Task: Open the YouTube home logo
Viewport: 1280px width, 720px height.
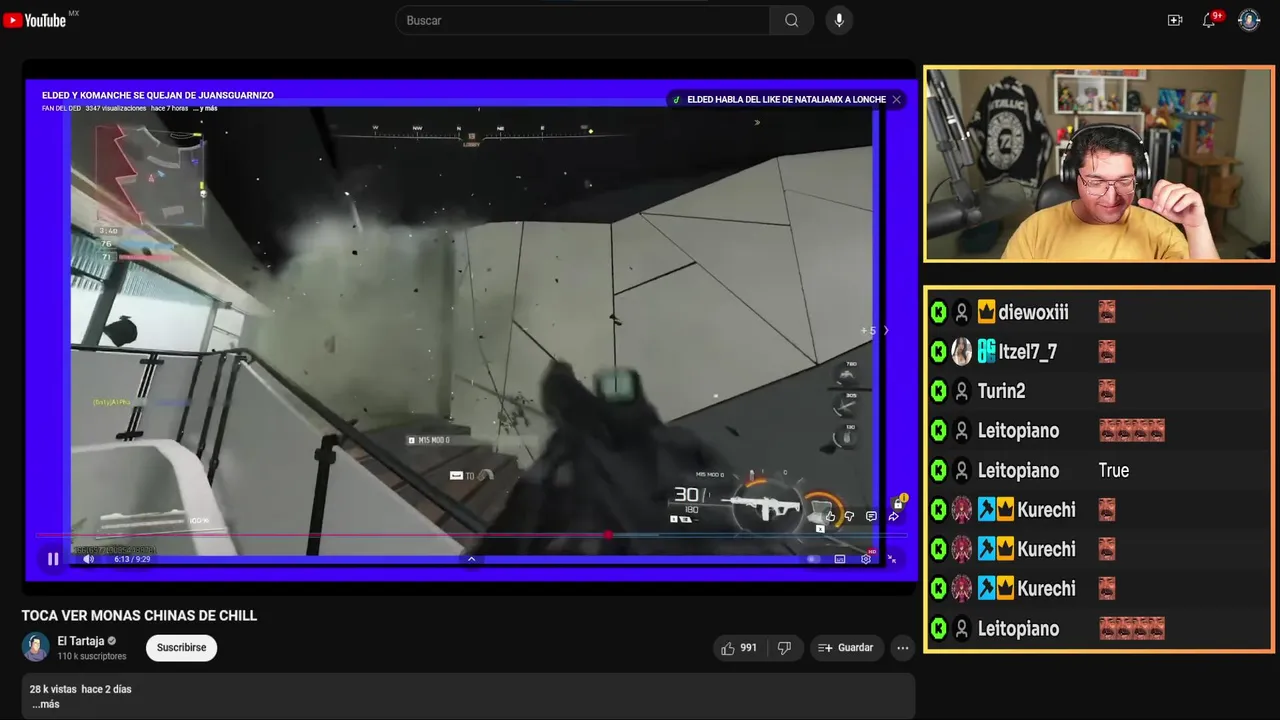Action: (35, 20)
